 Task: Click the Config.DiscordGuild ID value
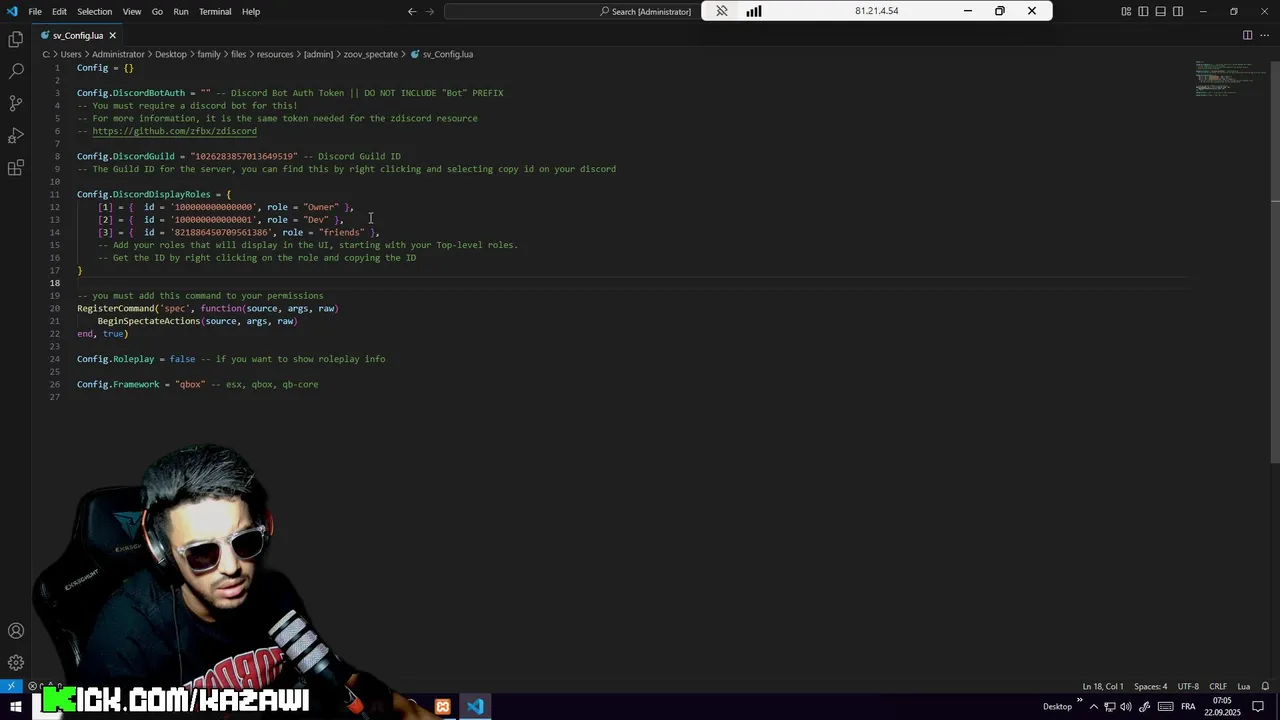pos(244,156)
